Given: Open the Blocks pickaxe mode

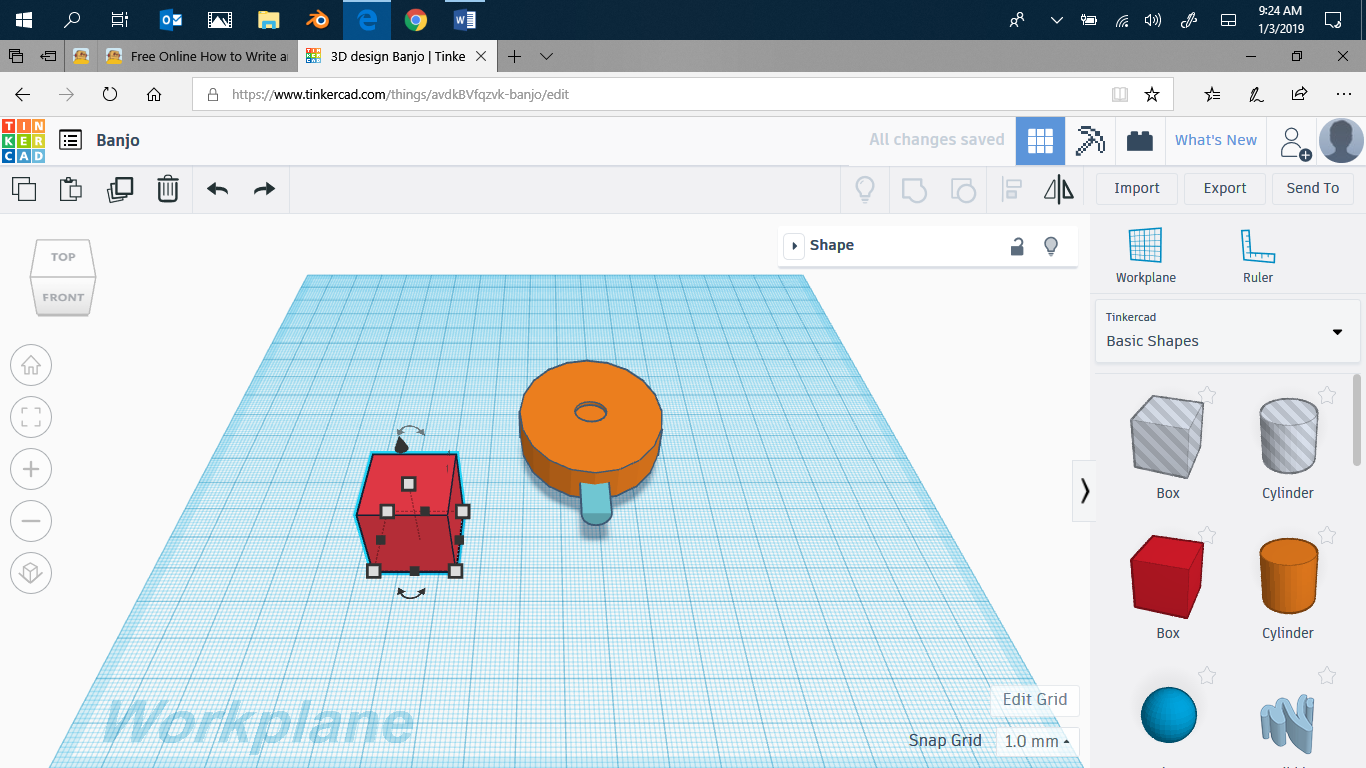Looking at the screenshot, I should coord(1090,140).
